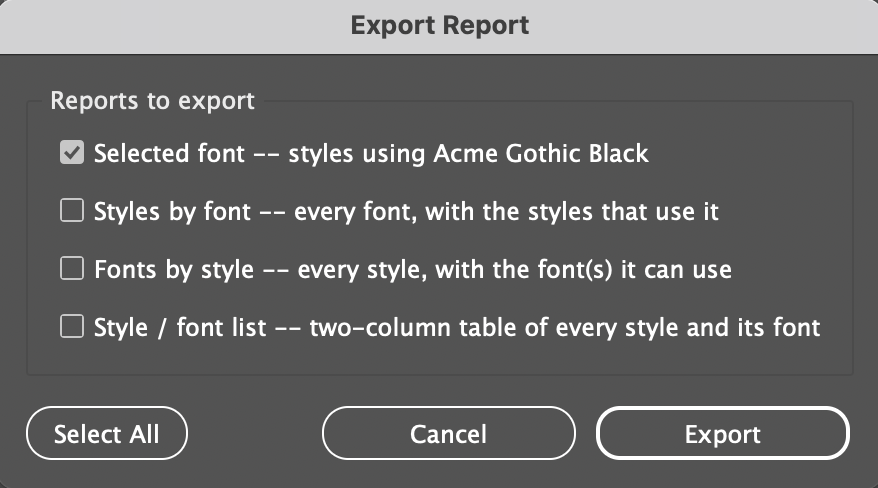Screen dimensions: 878x488
Task: Uncheck the Selected font Acme Gothic Black checkbox
Action: point(72,152)
